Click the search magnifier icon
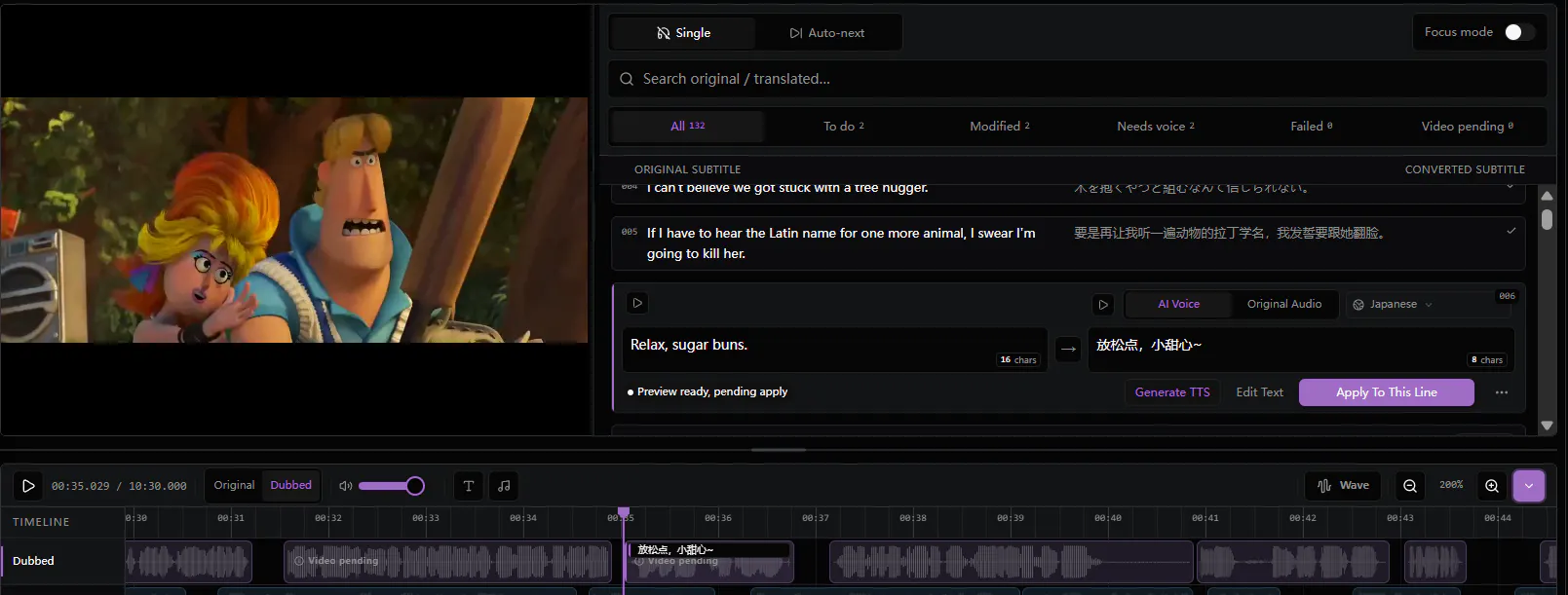 (627, 79)
